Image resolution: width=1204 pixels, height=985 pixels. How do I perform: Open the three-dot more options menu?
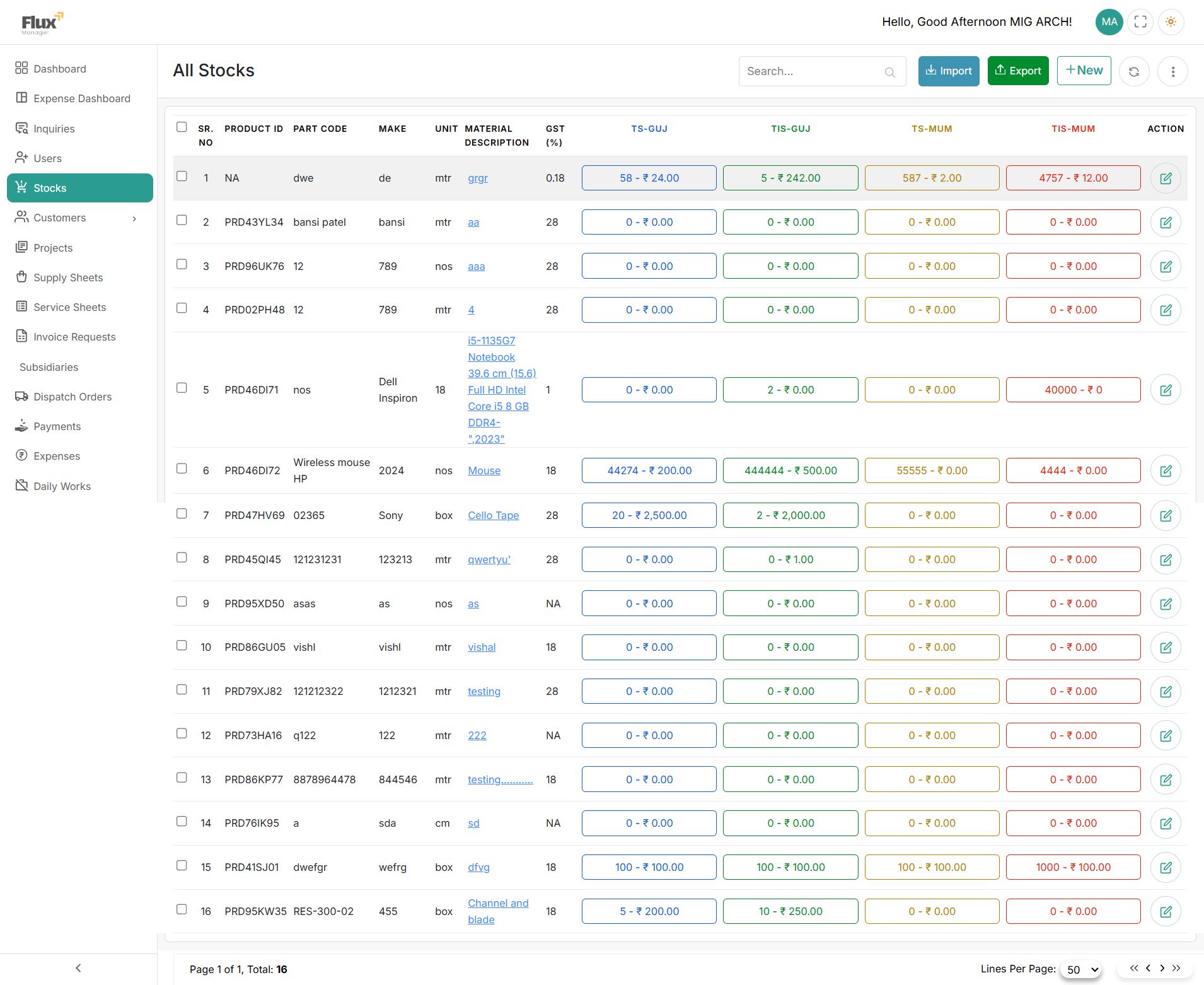pyautogui.click(x=1172, y=71)
